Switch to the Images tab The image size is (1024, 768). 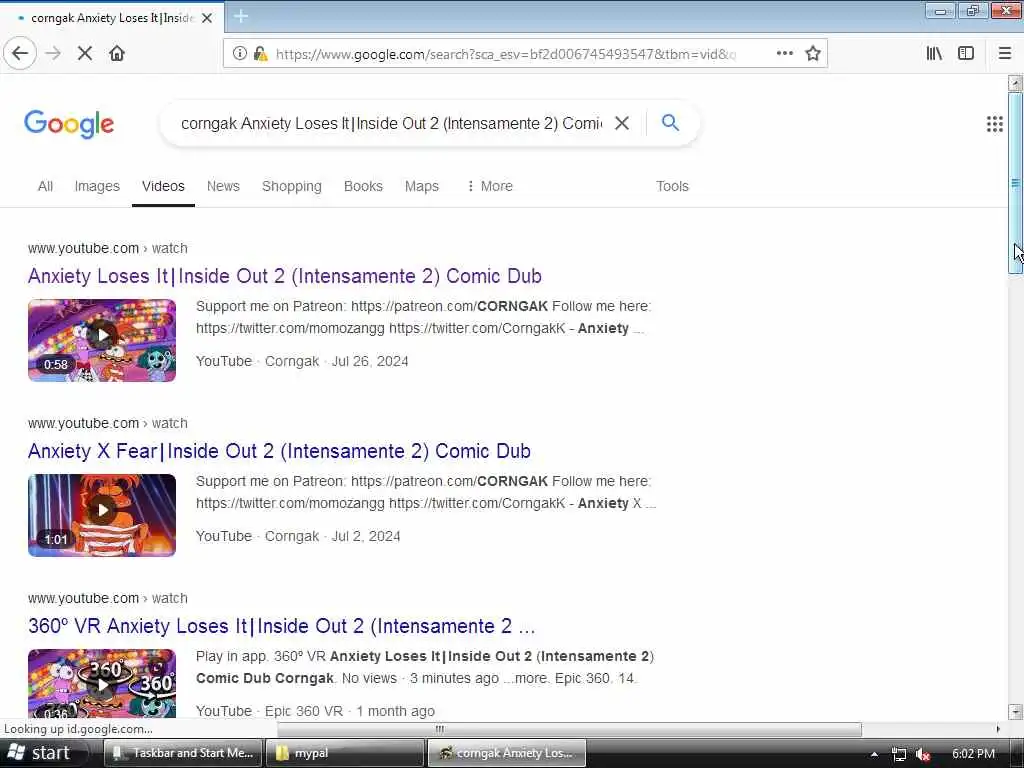click(x=97, y=186)
